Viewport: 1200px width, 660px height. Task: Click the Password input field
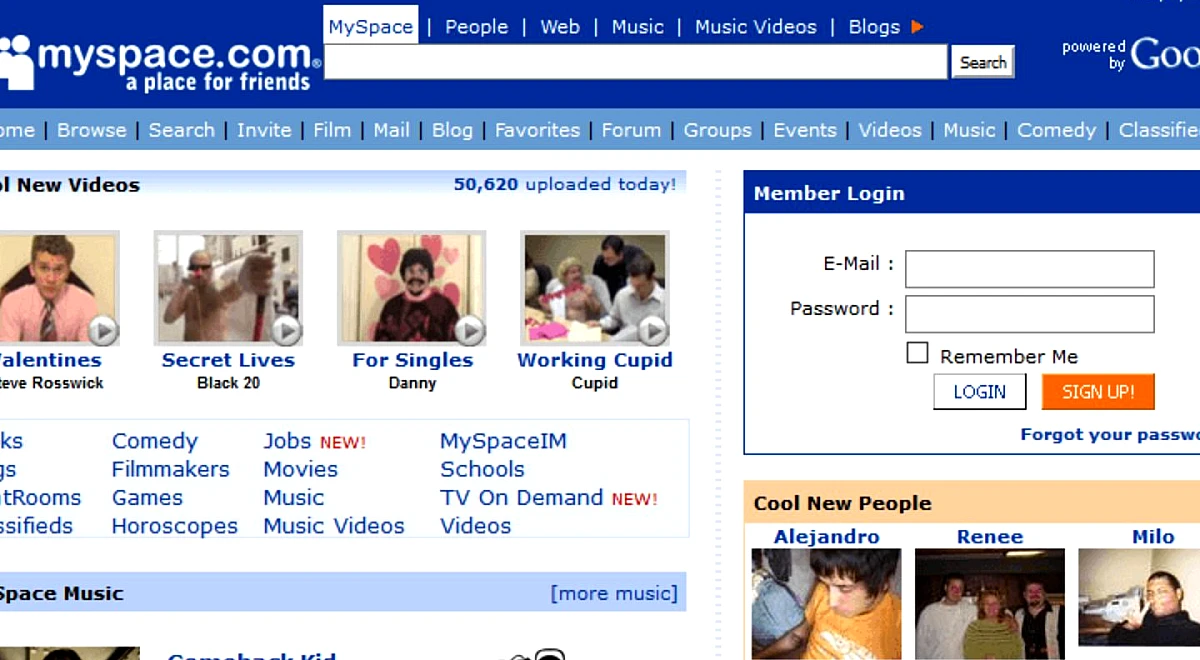click(x=1029, y=314)
